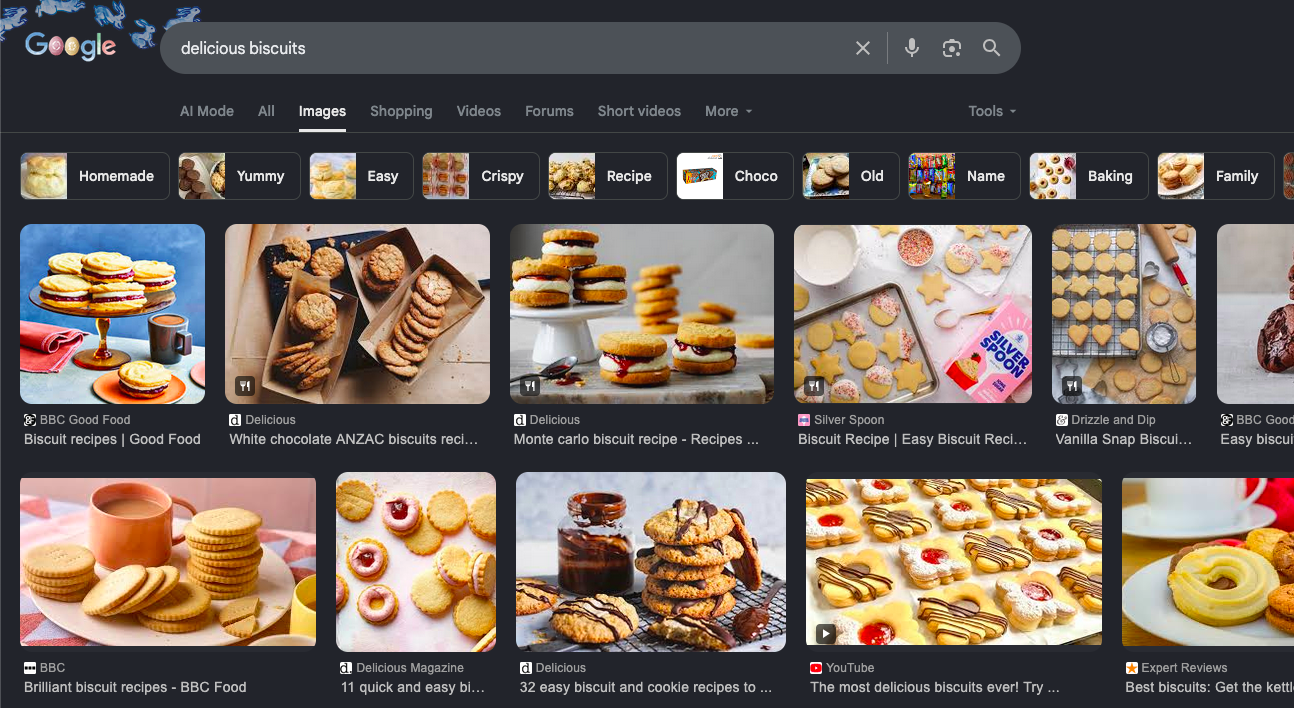Click the YouTube favicon

pyautogui.click(x=817, y=668)
